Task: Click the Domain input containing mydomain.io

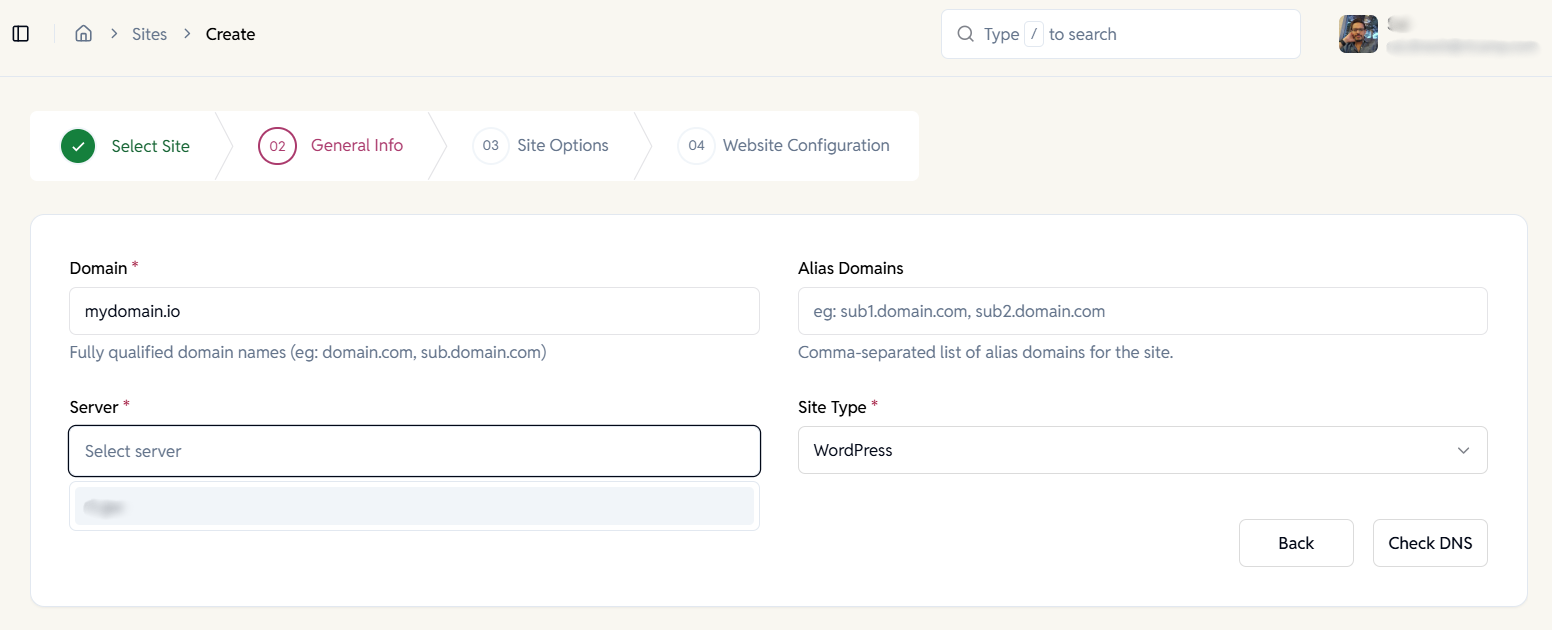Action: click(x=414, y=311)
